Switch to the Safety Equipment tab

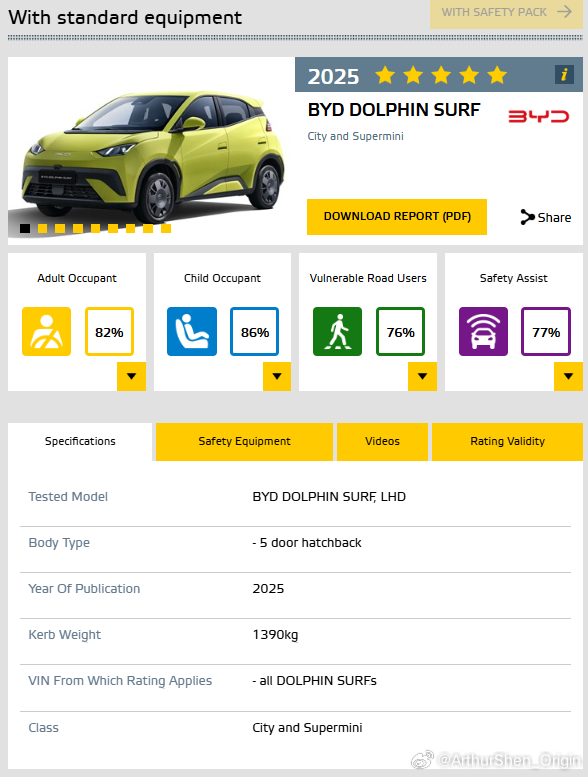point(244,442)
